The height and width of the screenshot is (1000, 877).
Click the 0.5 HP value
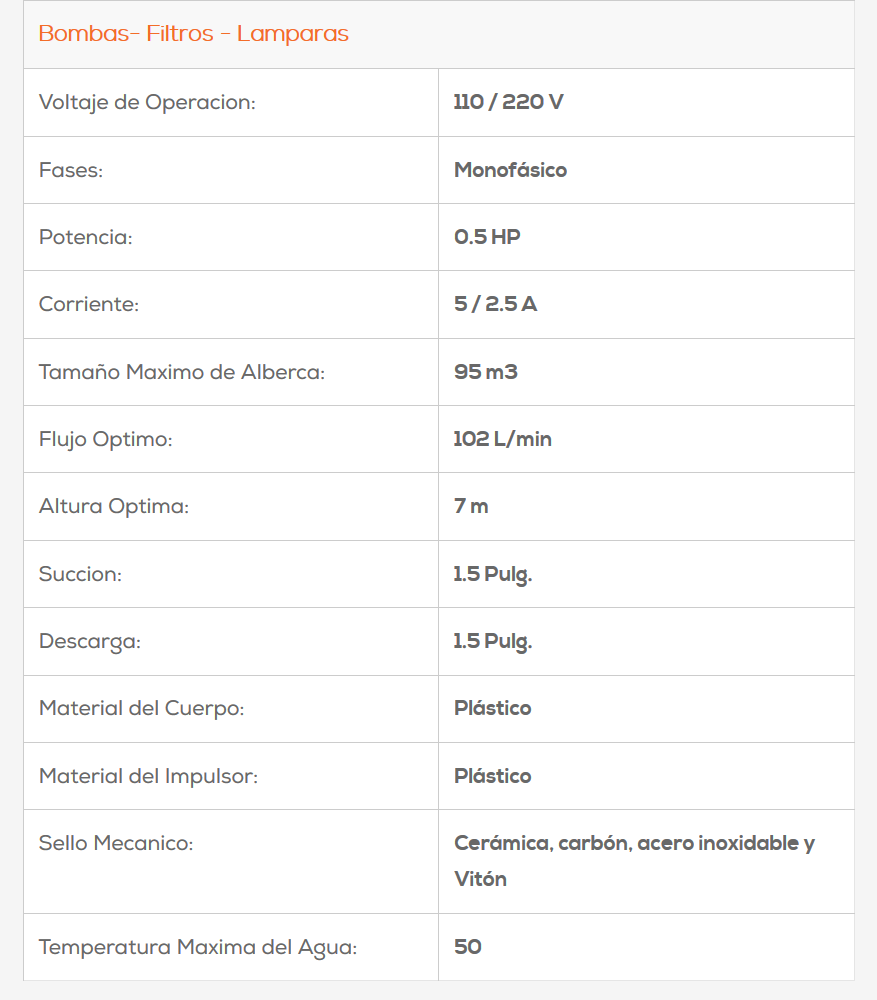(x=487, y=237)
